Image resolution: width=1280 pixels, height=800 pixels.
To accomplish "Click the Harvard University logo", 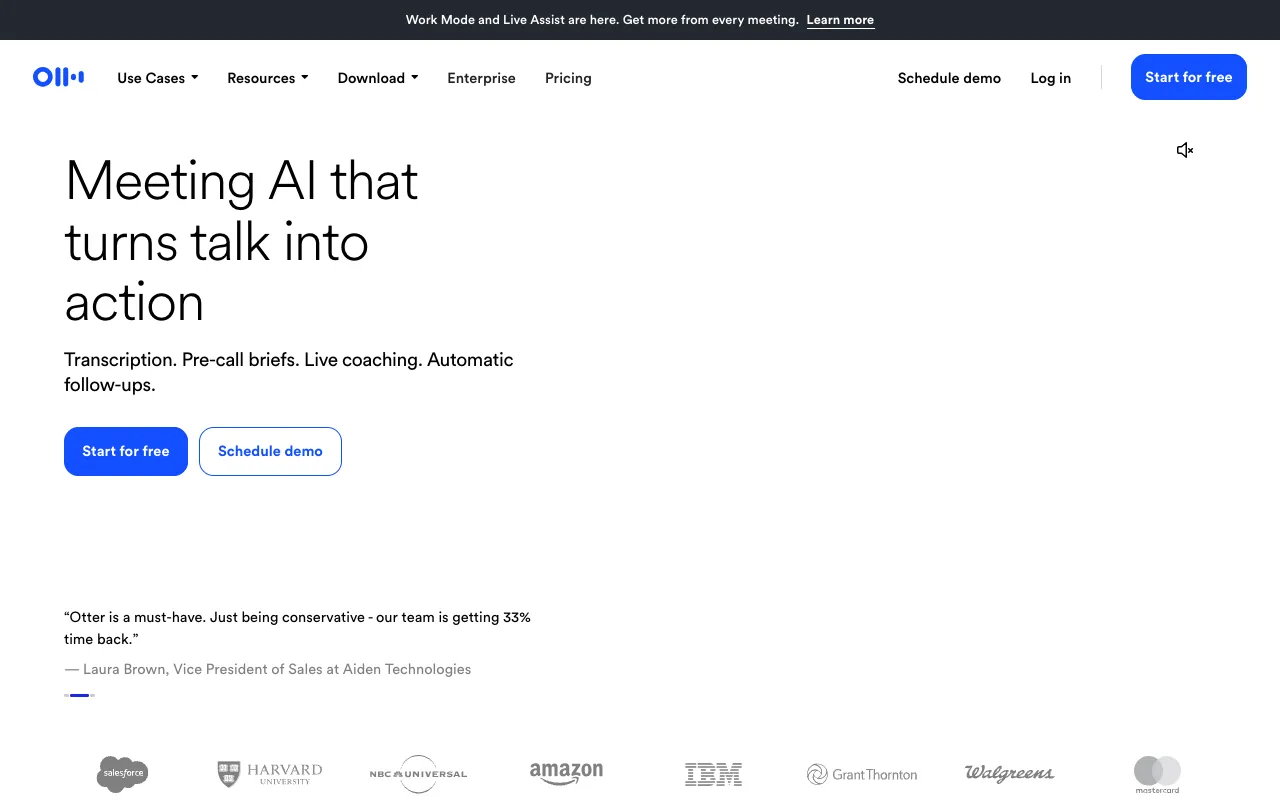I will coord(270,774).
